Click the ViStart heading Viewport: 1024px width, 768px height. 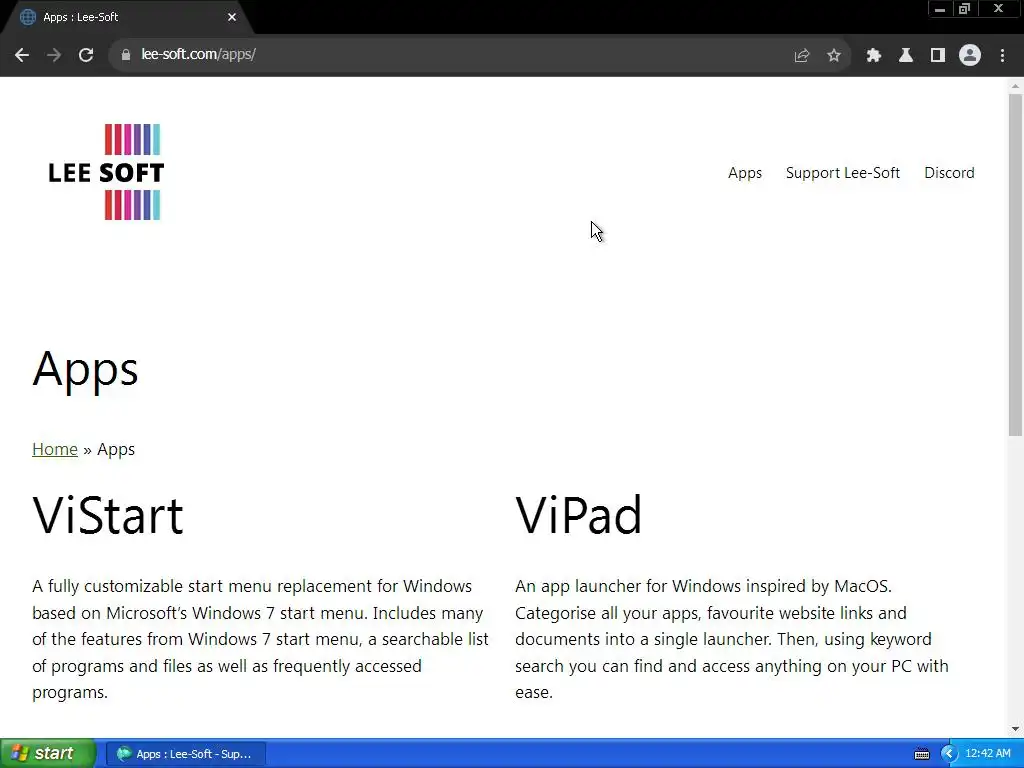(108, 516)
